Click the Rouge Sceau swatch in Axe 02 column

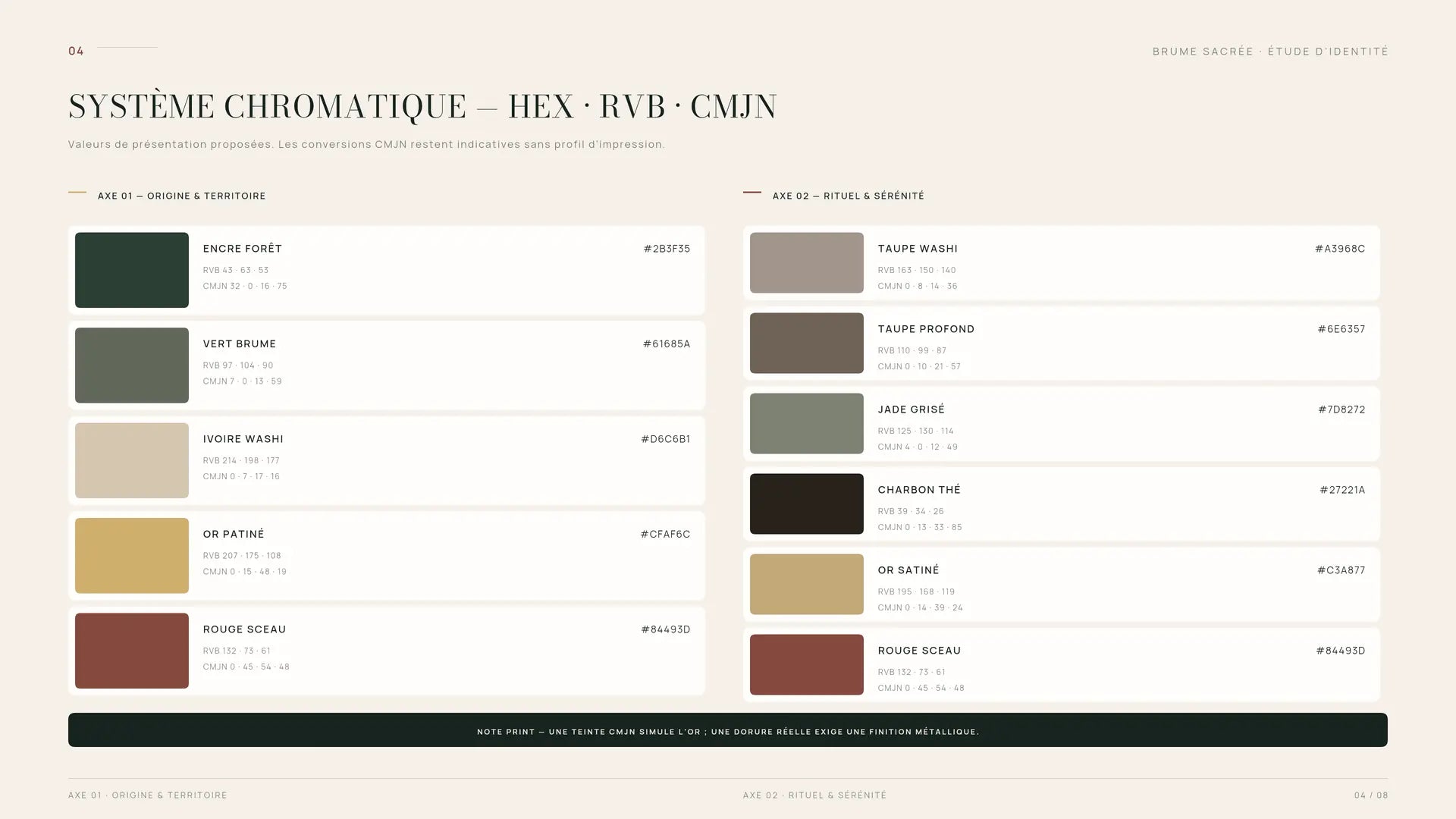click(x=807, y=664)
